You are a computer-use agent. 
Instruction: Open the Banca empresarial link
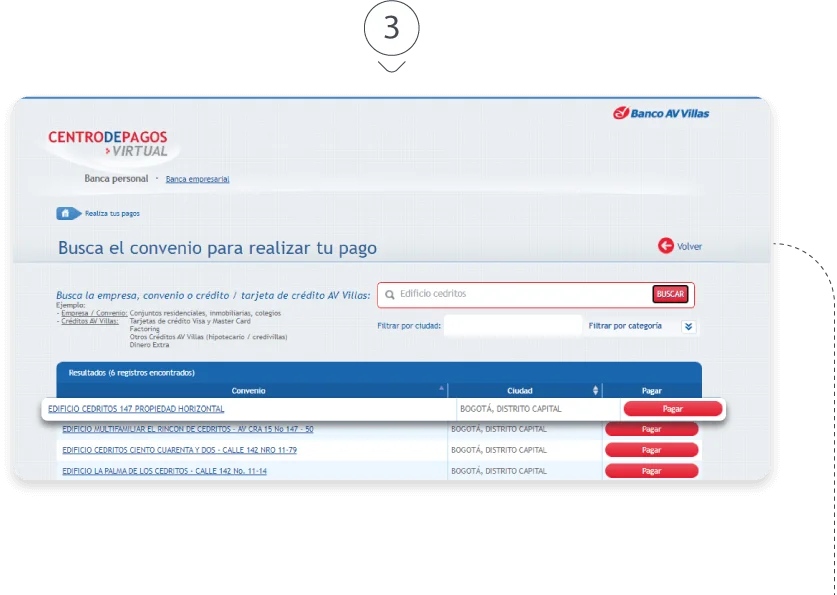pos(197,179)
